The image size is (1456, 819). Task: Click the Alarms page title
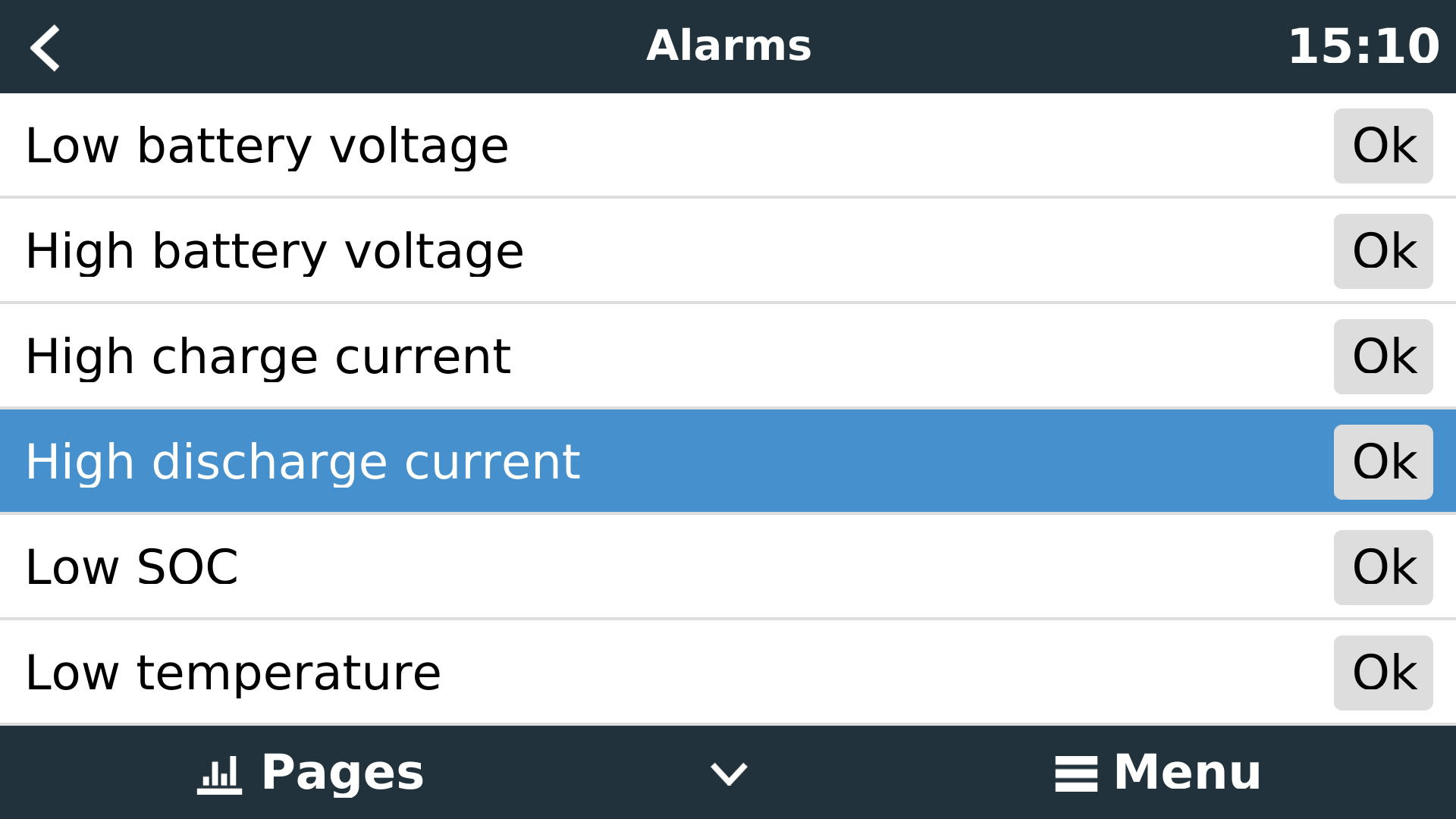728,45
